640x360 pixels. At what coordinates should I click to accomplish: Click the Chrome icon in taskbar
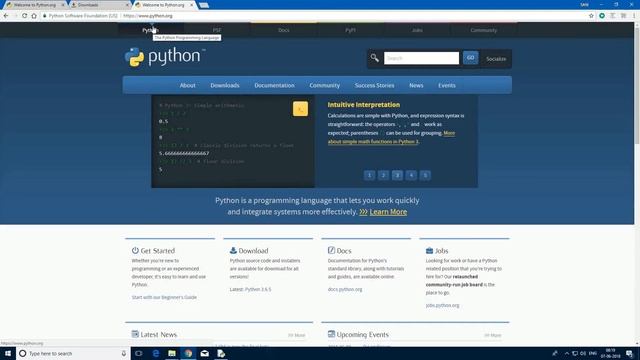pos(188,353)
